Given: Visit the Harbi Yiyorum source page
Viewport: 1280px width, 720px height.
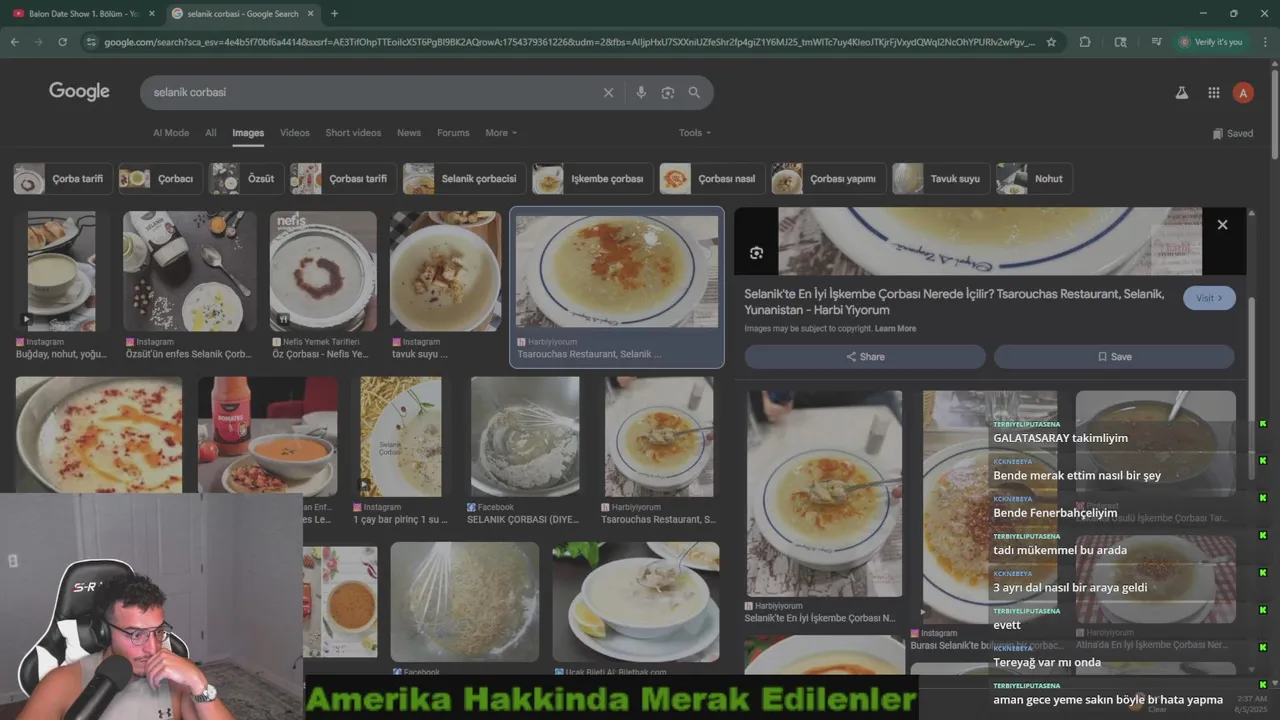Looking at the screenshot, I should (1209, 298).
